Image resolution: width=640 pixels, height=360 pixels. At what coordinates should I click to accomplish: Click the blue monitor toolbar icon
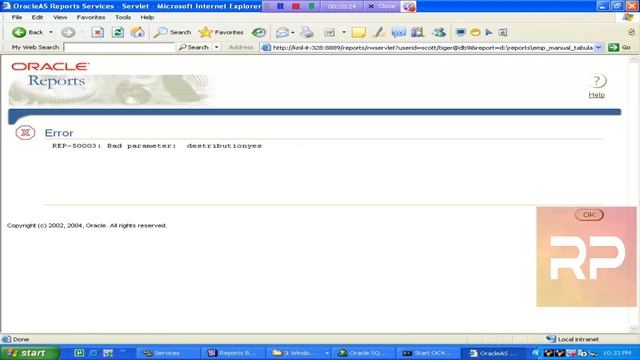(461, 32)
